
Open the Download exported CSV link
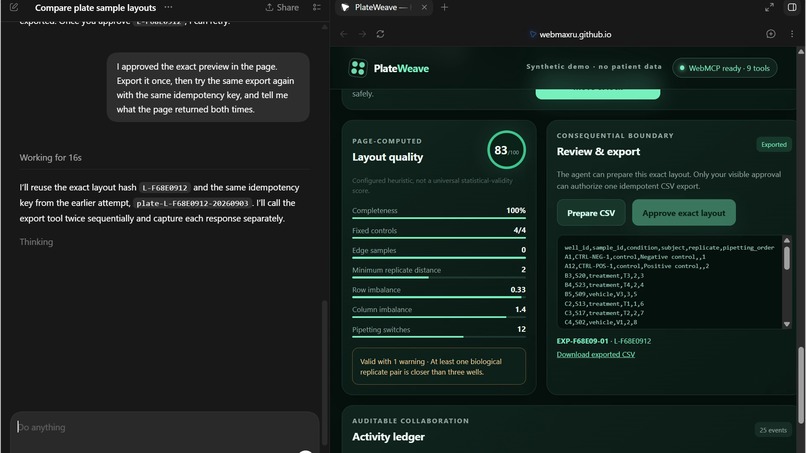(595, 354)
